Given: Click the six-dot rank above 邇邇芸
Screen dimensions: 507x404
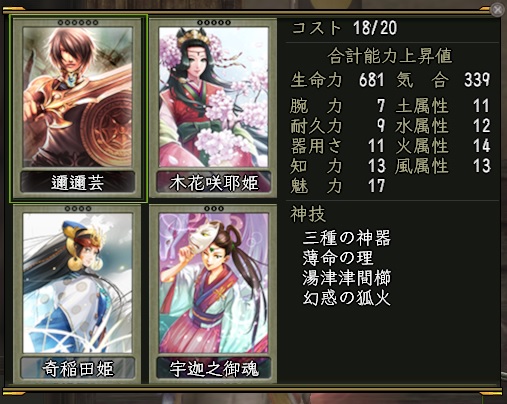Looking at the screenshot, I should click(x=78, y=23).
